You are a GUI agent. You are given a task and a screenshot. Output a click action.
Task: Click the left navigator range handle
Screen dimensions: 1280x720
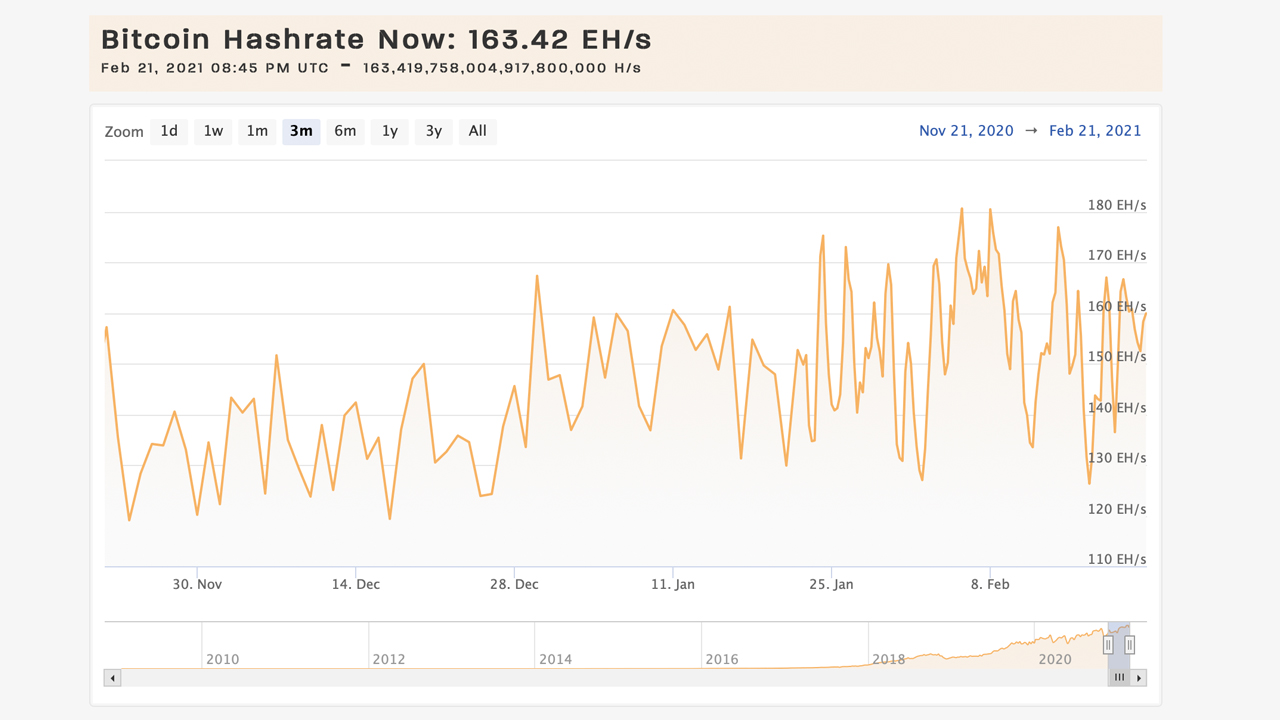point(1108,645)
